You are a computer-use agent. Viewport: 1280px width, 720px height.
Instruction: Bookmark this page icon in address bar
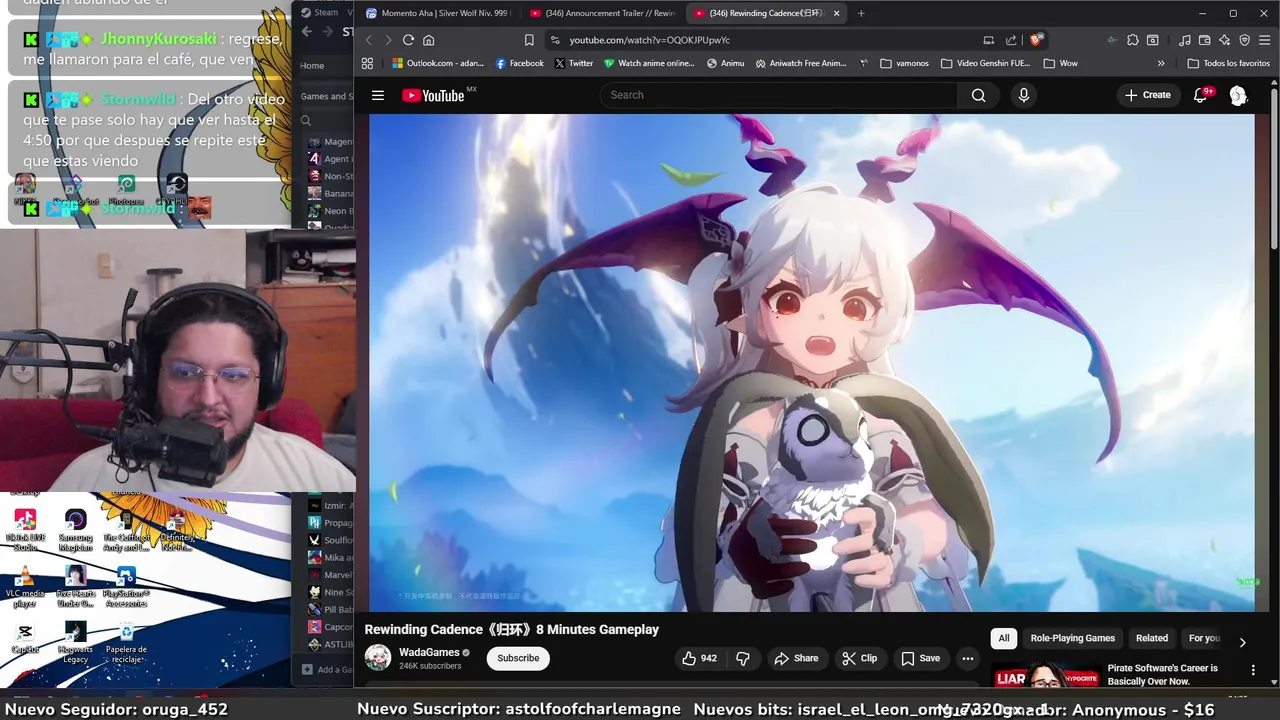click(x=529, y=40)
